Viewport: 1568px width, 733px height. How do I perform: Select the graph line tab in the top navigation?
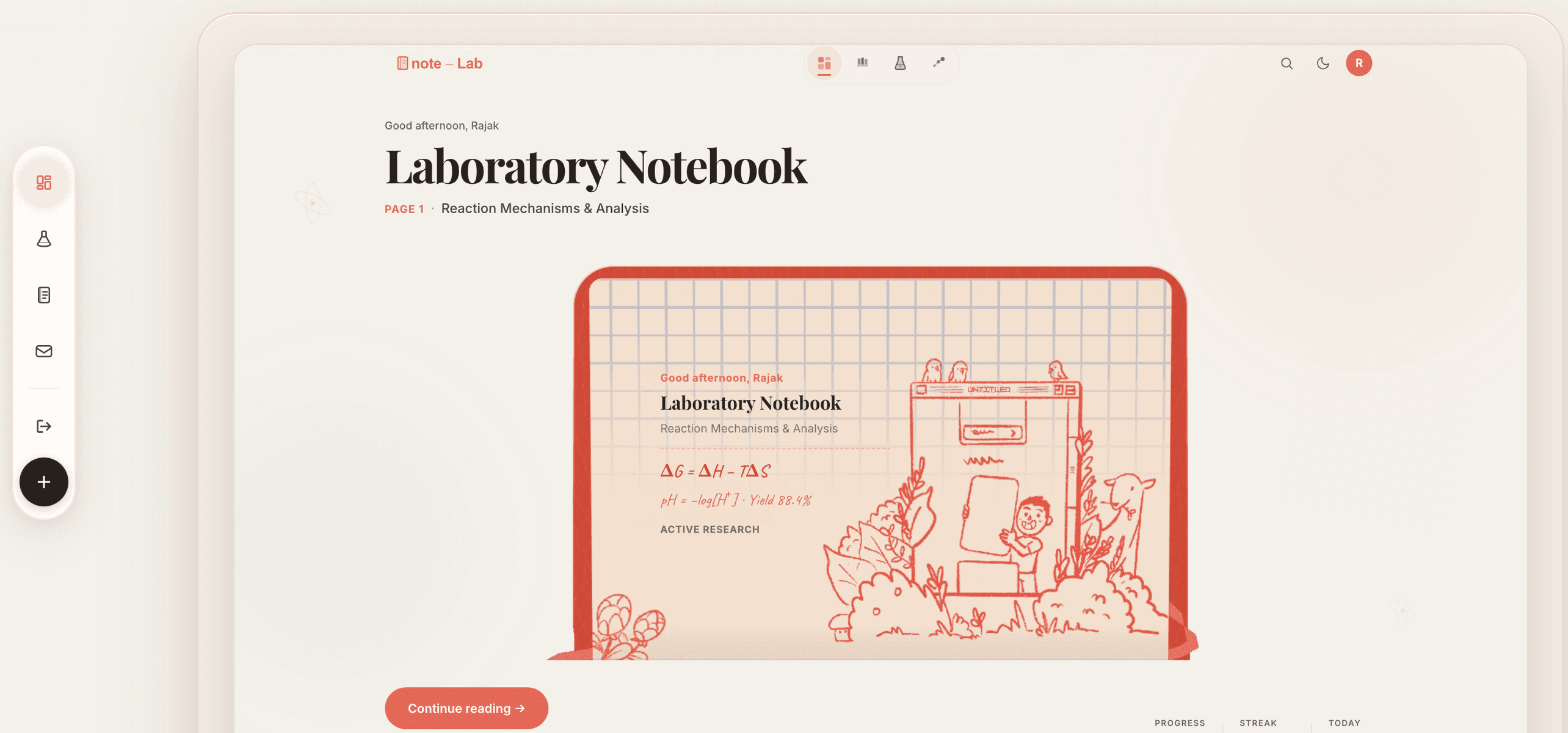pos(938,62)
